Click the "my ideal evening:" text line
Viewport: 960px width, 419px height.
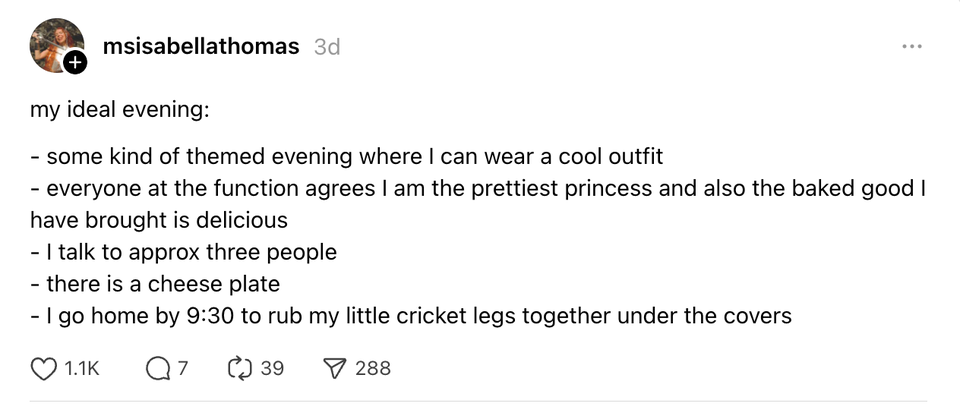[119, 110]
